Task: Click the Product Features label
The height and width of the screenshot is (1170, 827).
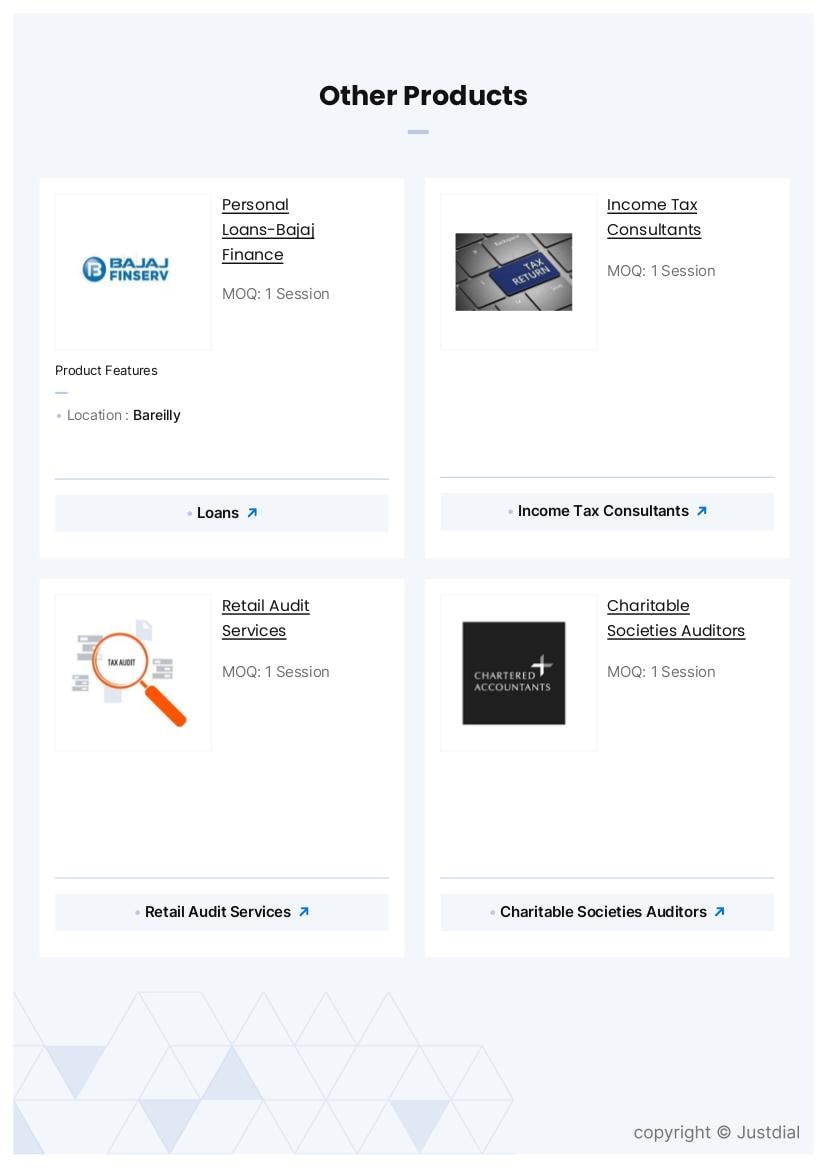Action: 106,370
